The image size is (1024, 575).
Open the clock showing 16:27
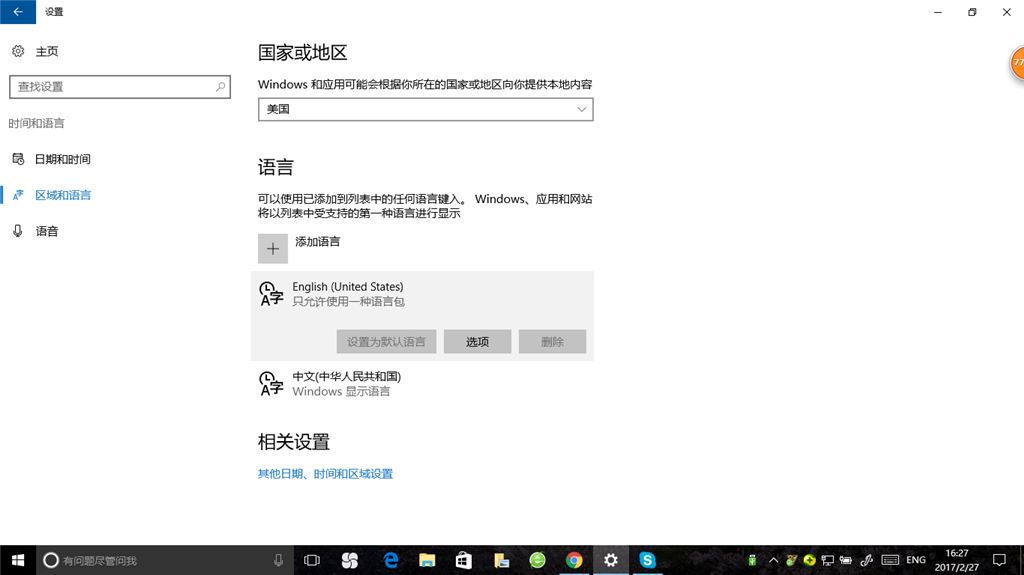pos(957,560)
